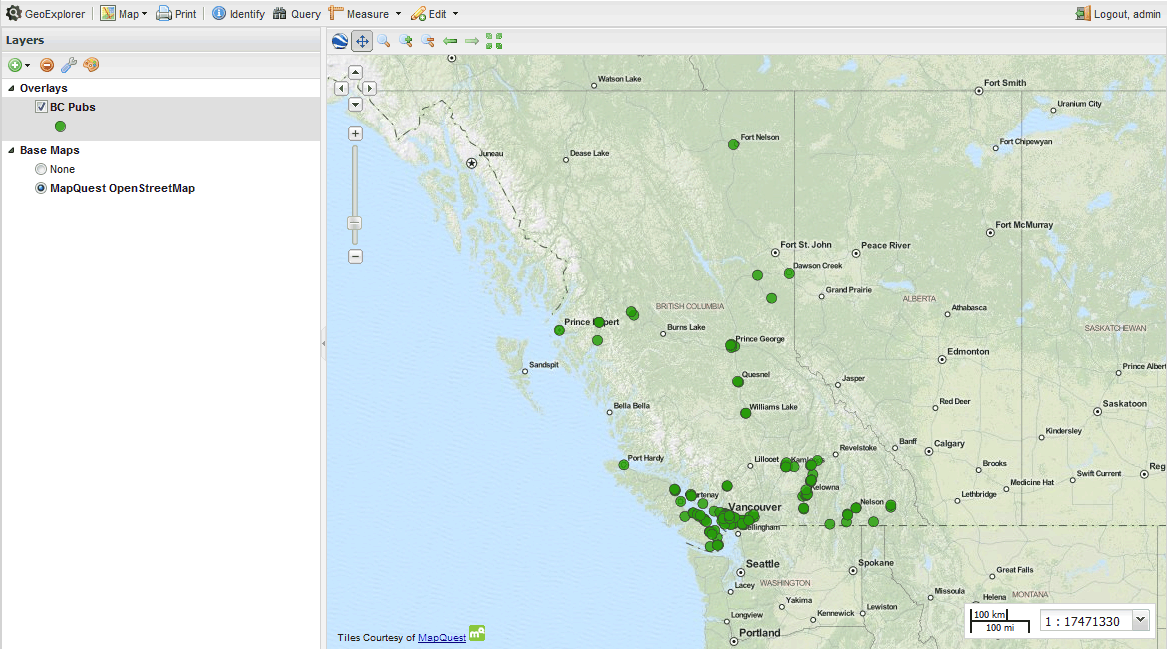Click the zoom in magnifier with plus
The width and height of the screenshot is (1167, 649).
click(x=406, y=41)
